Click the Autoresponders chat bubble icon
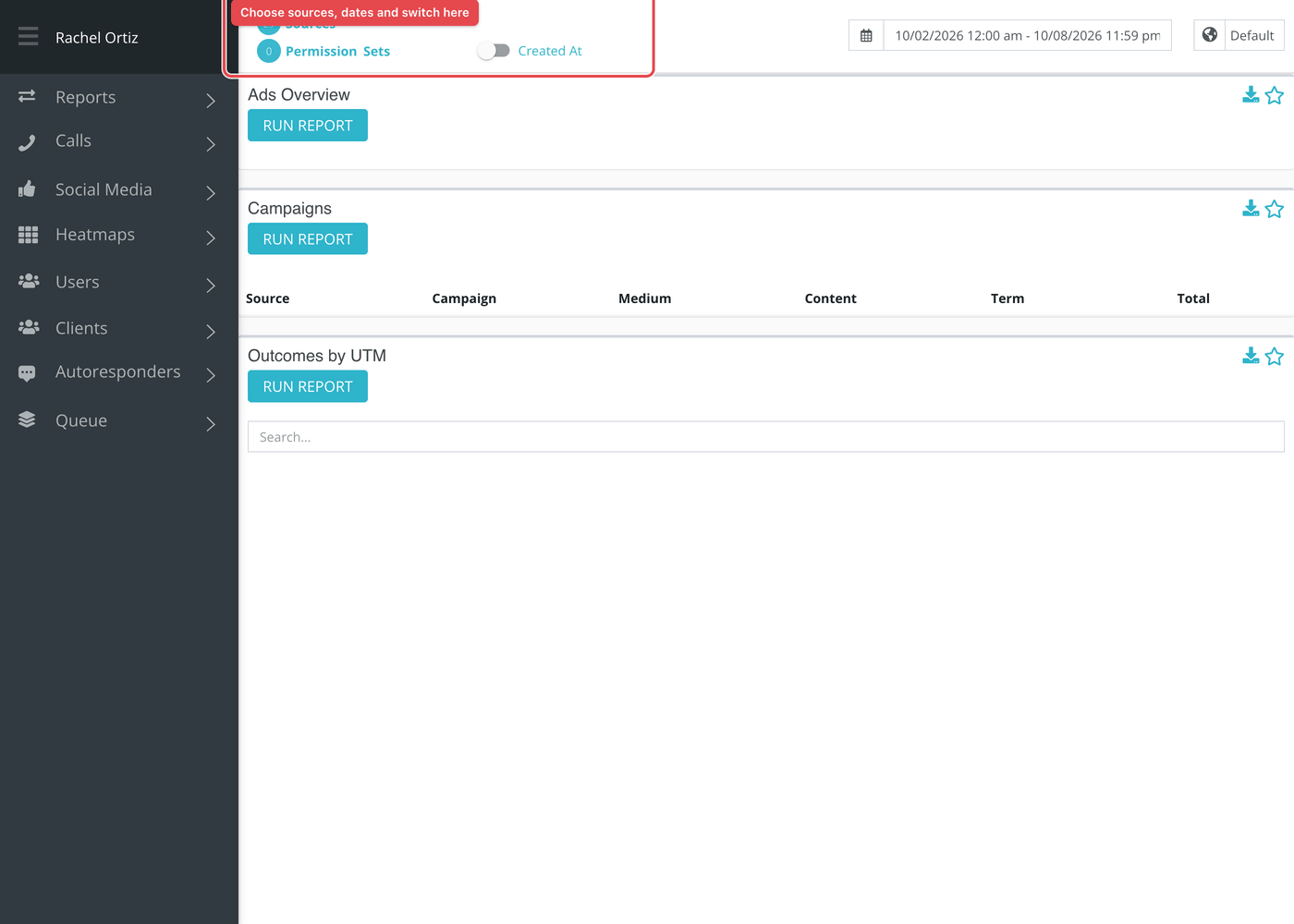1294x924 pixels. coord(27,373)
